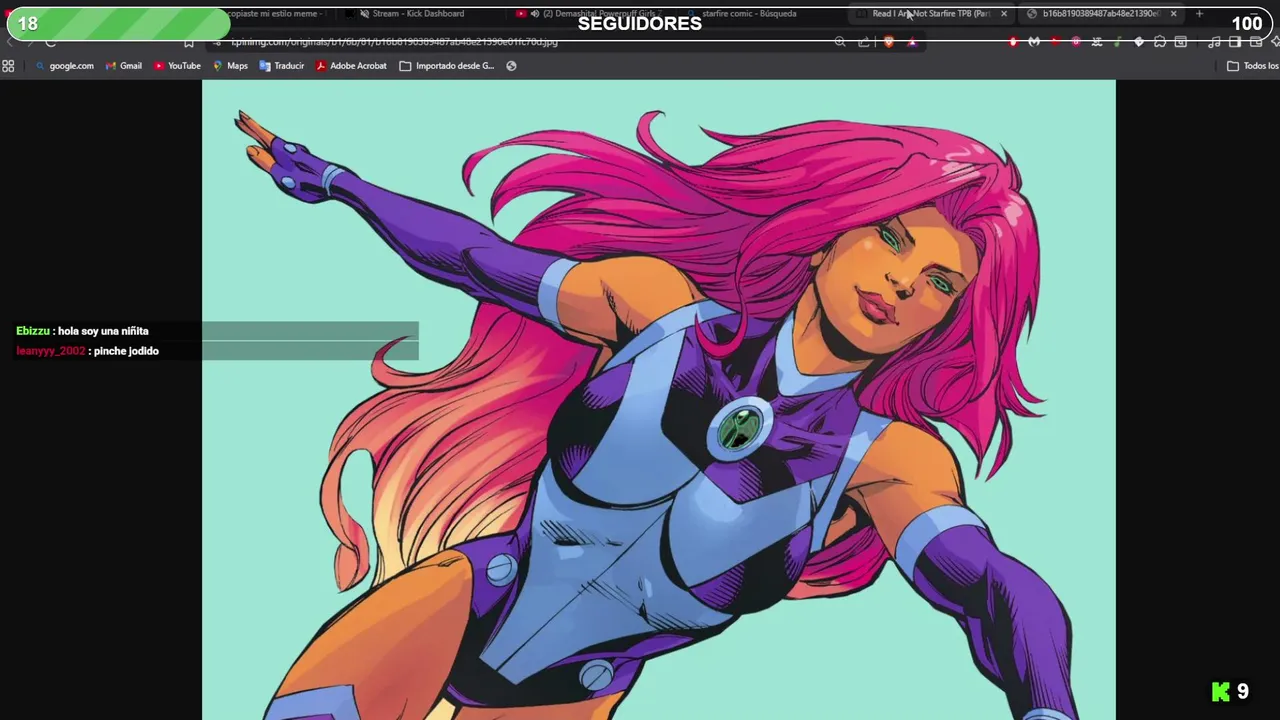The width and height of the screenshot is (1280, 720).
Task: Click the share page icon
Action: point(864,42)
